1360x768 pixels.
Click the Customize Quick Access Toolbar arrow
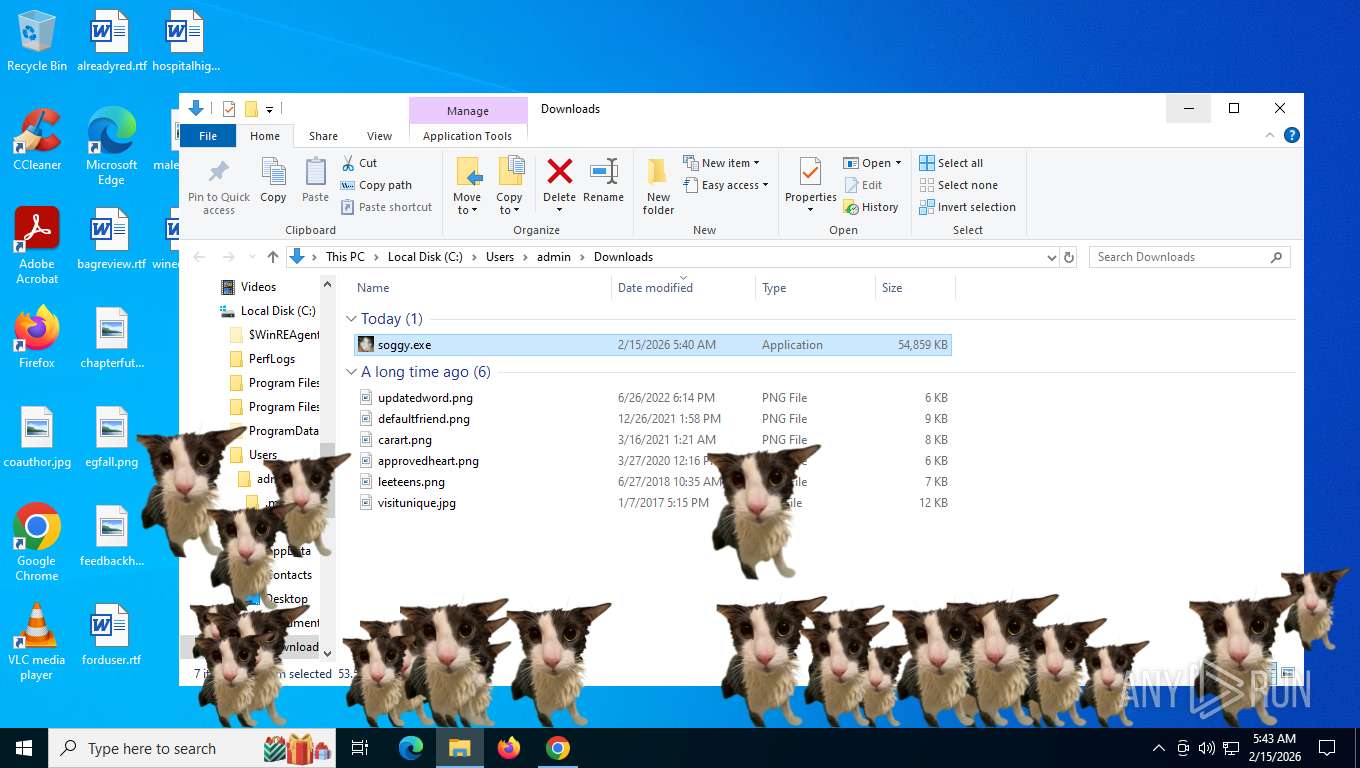point(269,109)
